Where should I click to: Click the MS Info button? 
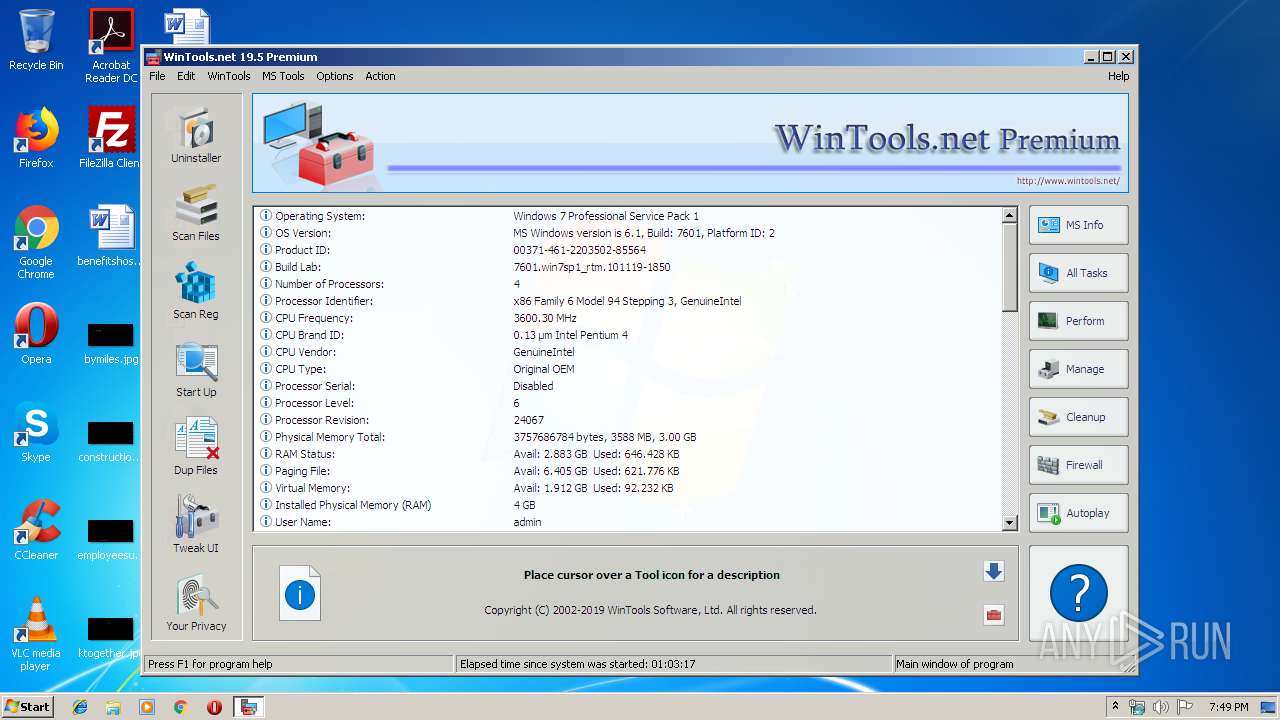[x=1079, y=225]
